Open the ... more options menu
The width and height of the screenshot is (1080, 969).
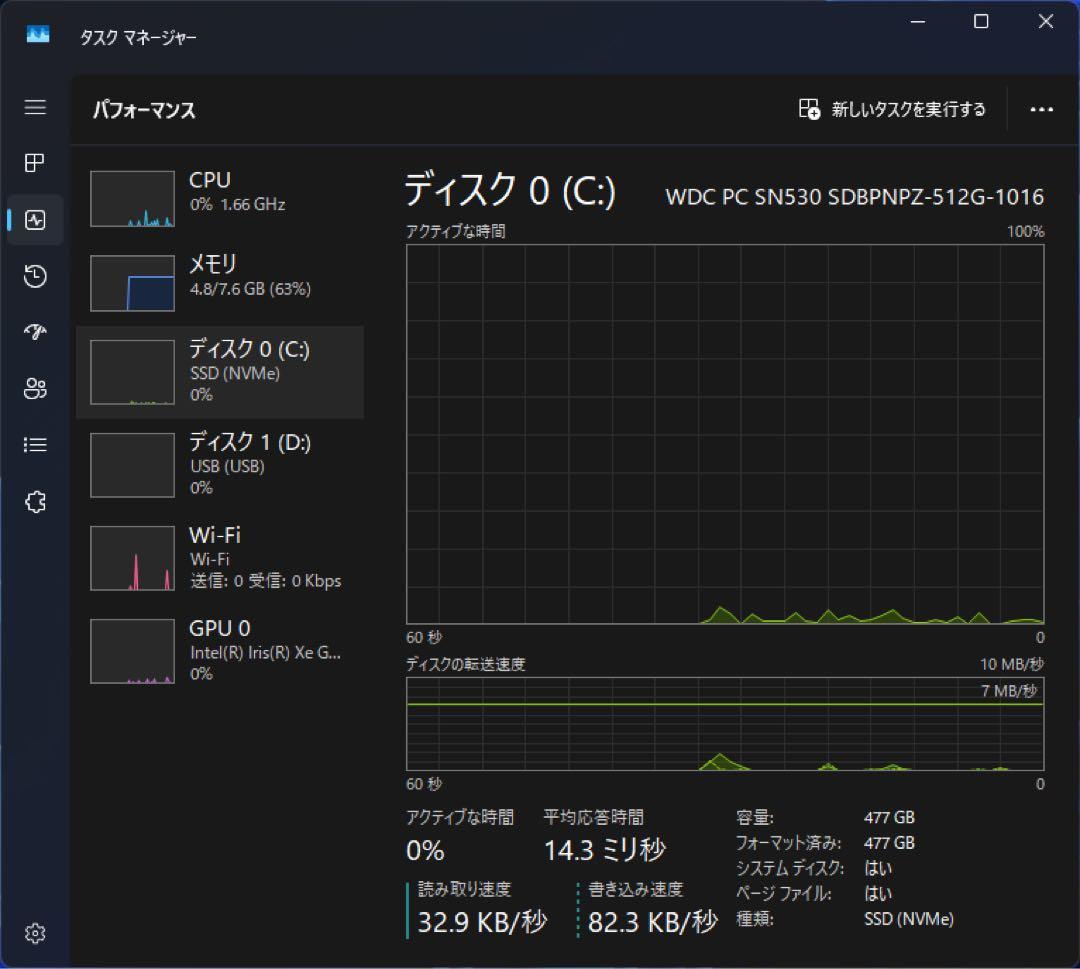pyautogui.click(x=1042, y=110)
